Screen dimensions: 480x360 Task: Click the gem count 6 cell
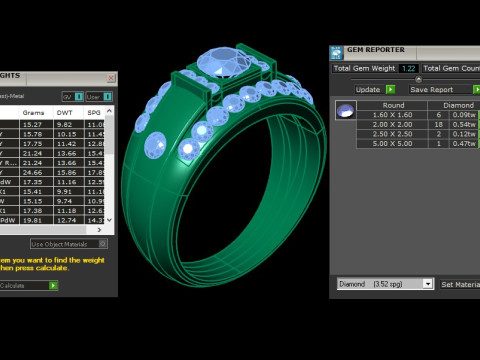pos(439,115)
